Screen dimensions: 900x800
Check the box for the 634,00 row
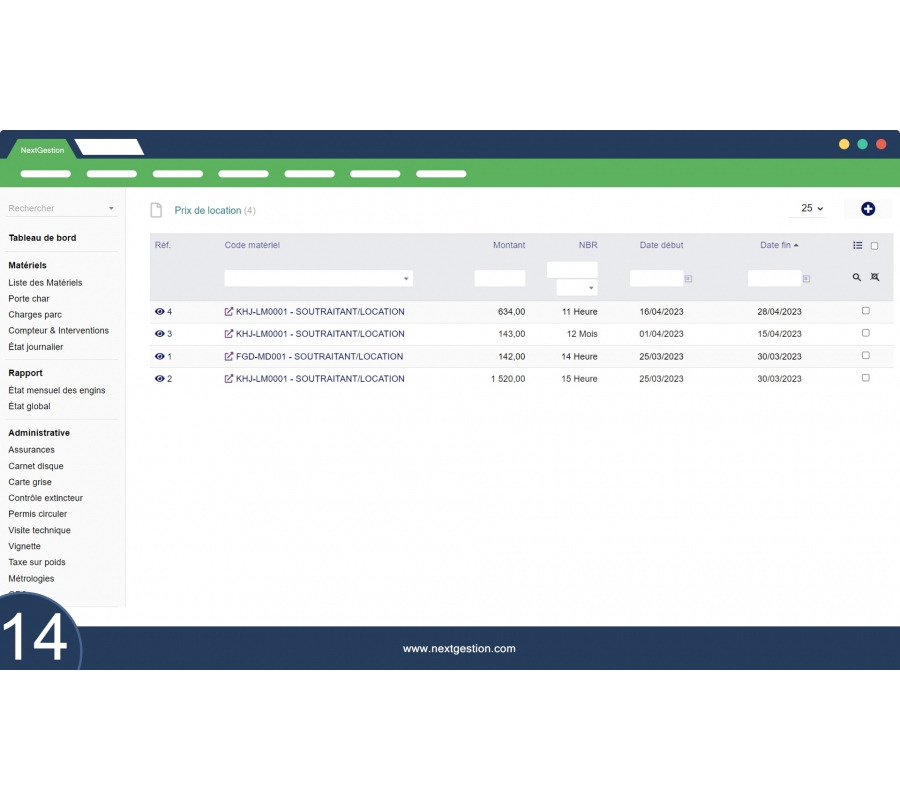point(865,311)
